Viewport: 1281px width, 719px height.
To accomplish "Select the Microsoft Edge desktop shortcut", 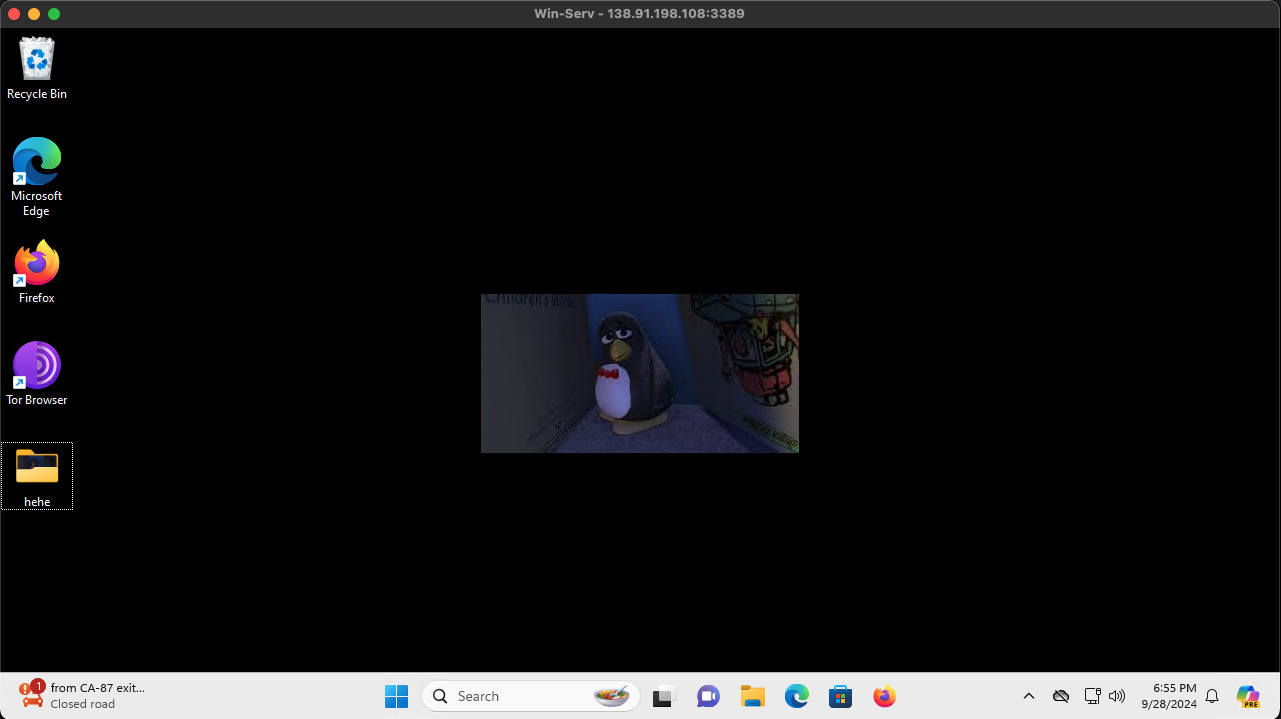I will tap(37, 176).
